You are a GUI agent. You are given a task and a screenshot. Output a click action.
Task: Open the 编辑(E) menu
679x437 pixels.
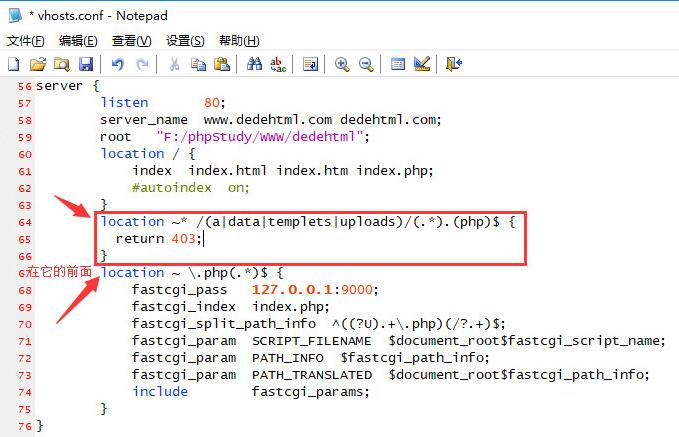point(78,41)
